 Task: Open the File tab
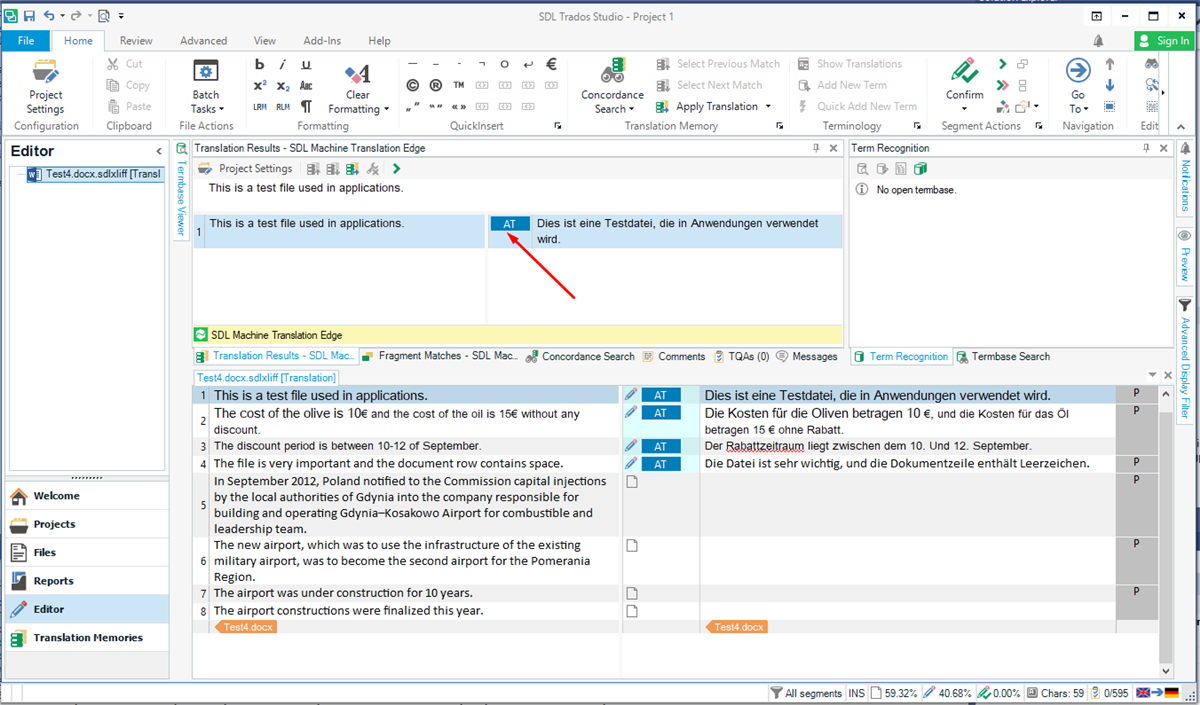26,41
